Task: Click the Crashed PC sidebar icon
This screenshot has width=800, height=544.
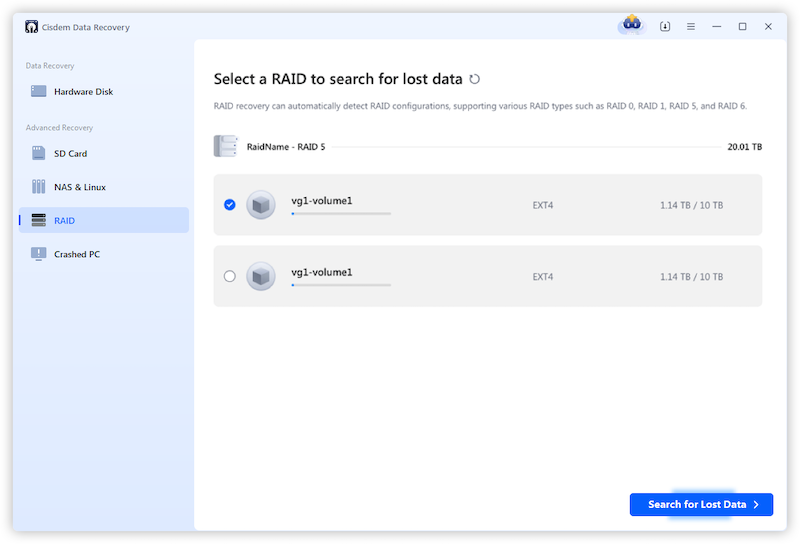Action: click(x=39, y=254)
